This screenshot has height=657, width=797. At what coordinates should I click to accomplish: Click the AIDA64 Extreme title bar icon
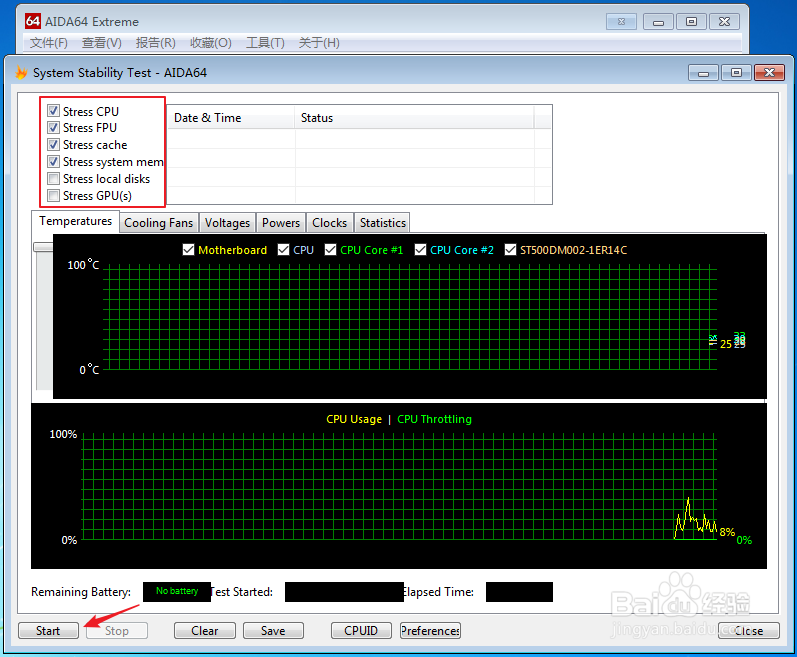click(33, 21)
